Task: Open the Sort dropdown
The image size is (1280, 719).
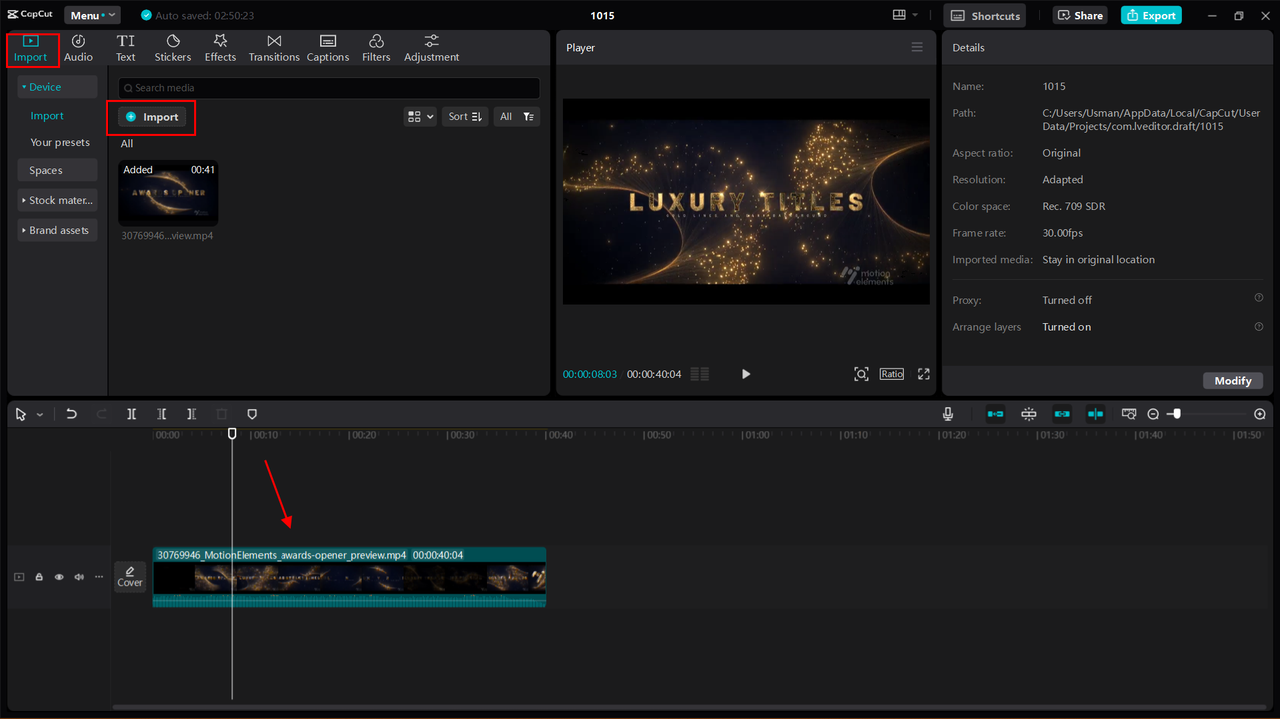Action: [465, 116]
